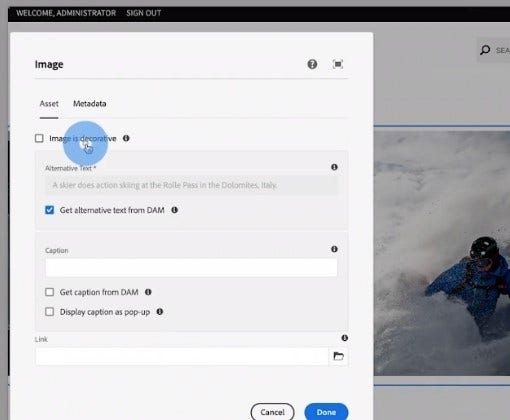Click the Done button
This screenshot has height=420, width=510.
[x=326, y=412]
